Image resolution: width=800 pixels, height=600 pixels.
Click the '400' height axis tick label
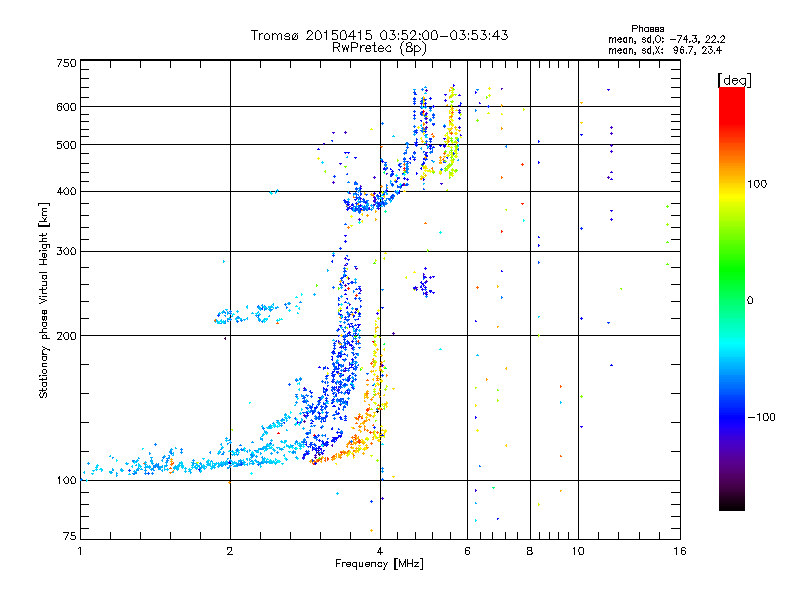(66, 192)
